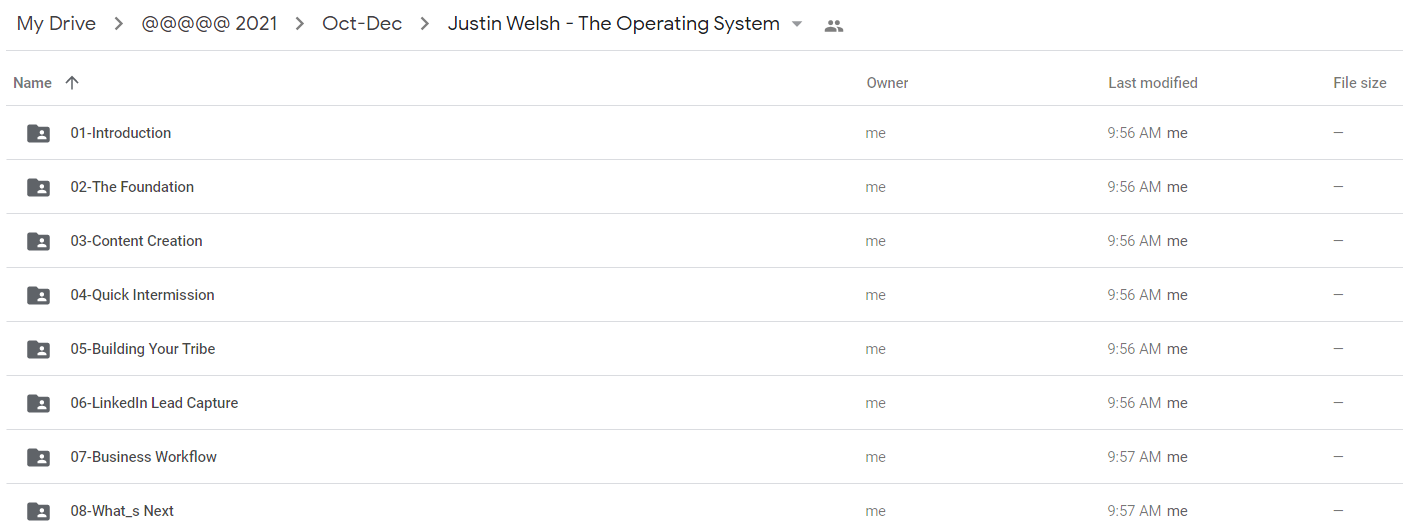Select the 05-Building Your Tribe folder icon
Image resolution: width=1403 pixels, height=532 pixels.
[38, 349]
